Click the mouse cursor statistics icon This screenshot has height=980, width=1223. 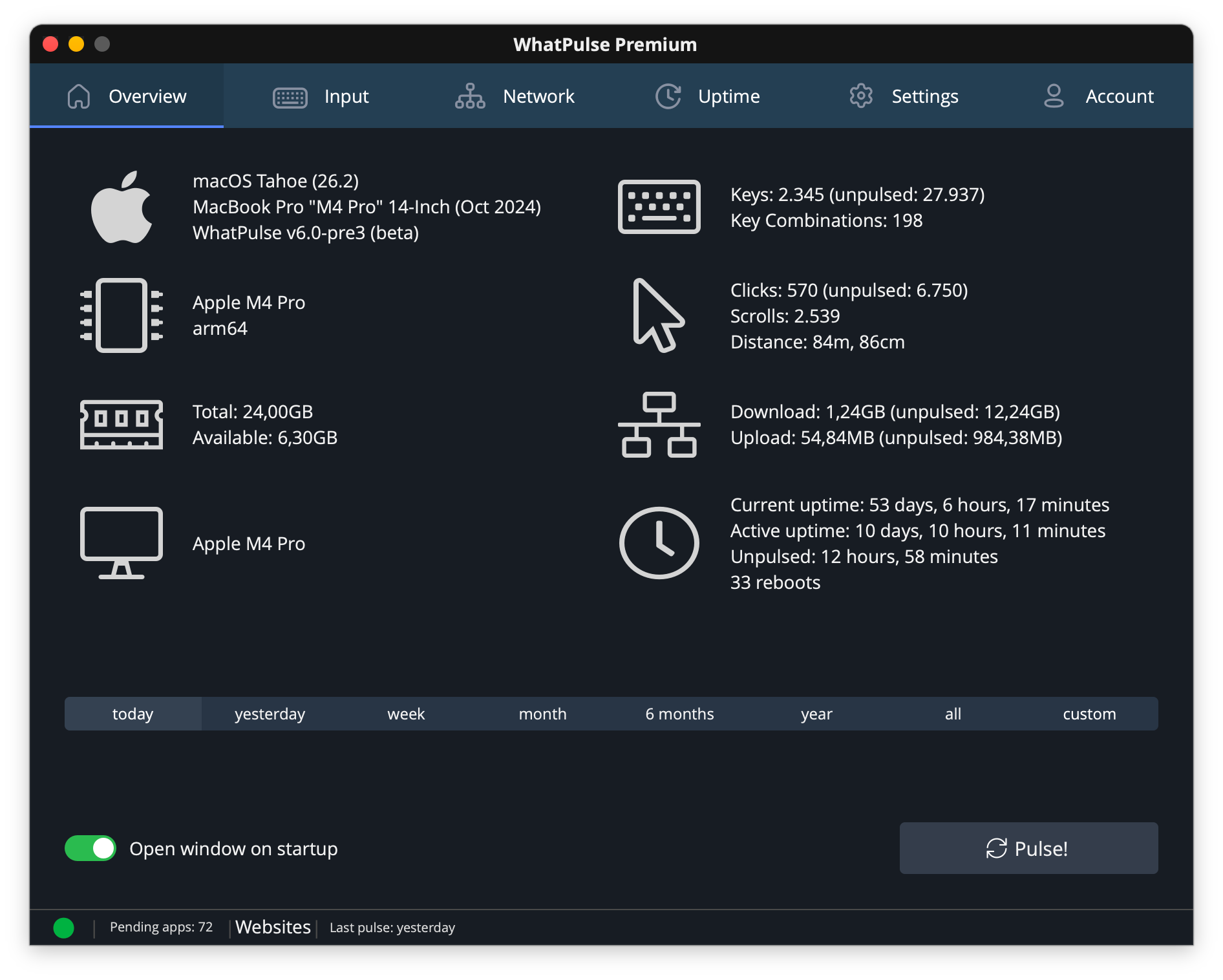[657, 315]
